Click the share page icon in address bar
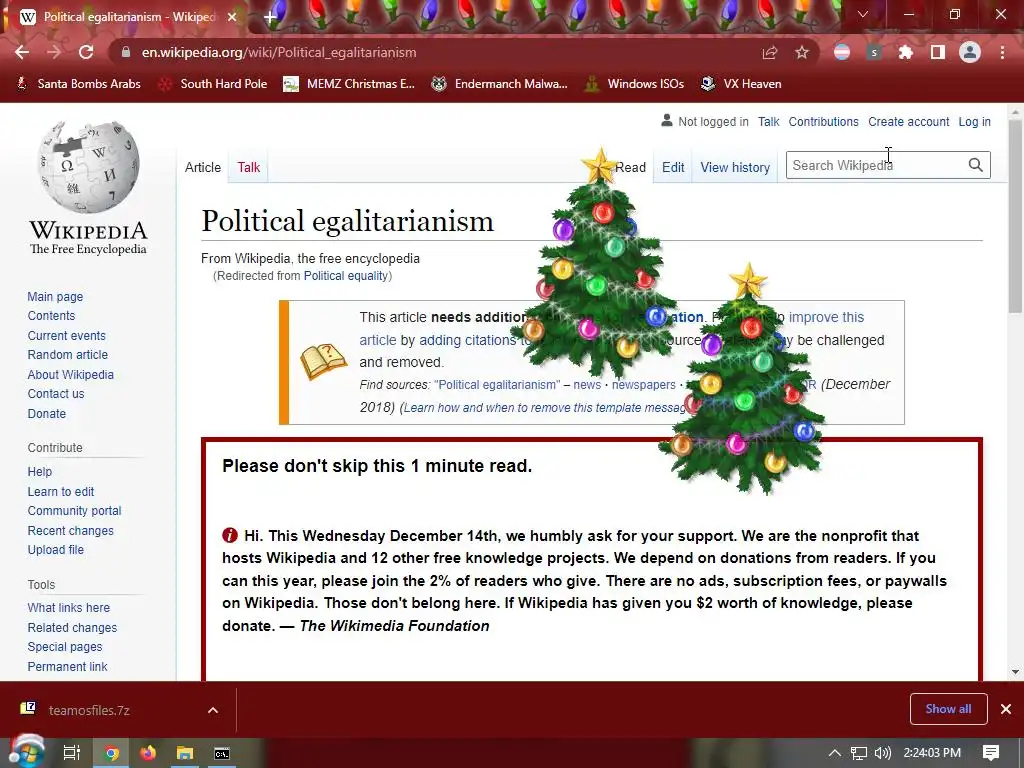This screenshot has height=768, width=1024. [x=770, y=52]
